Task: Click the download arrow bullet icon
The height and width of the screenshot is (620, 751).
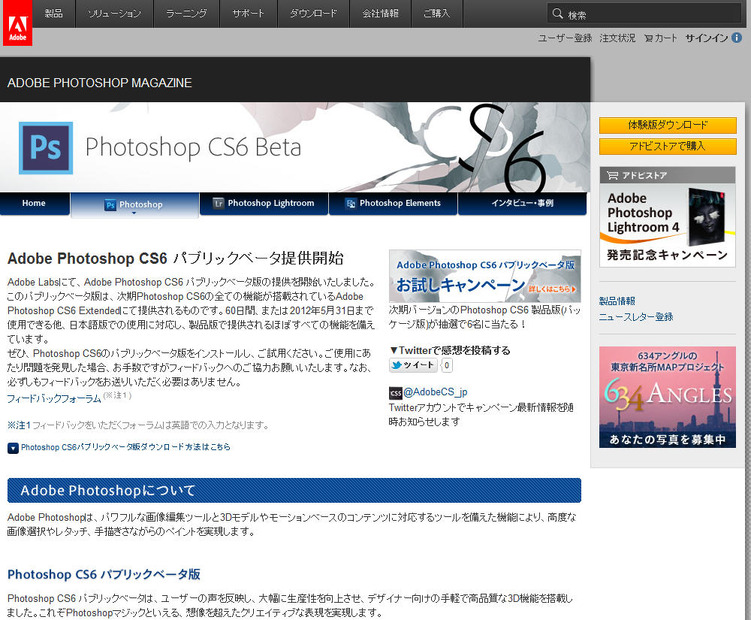Action: tap(13, 448)
